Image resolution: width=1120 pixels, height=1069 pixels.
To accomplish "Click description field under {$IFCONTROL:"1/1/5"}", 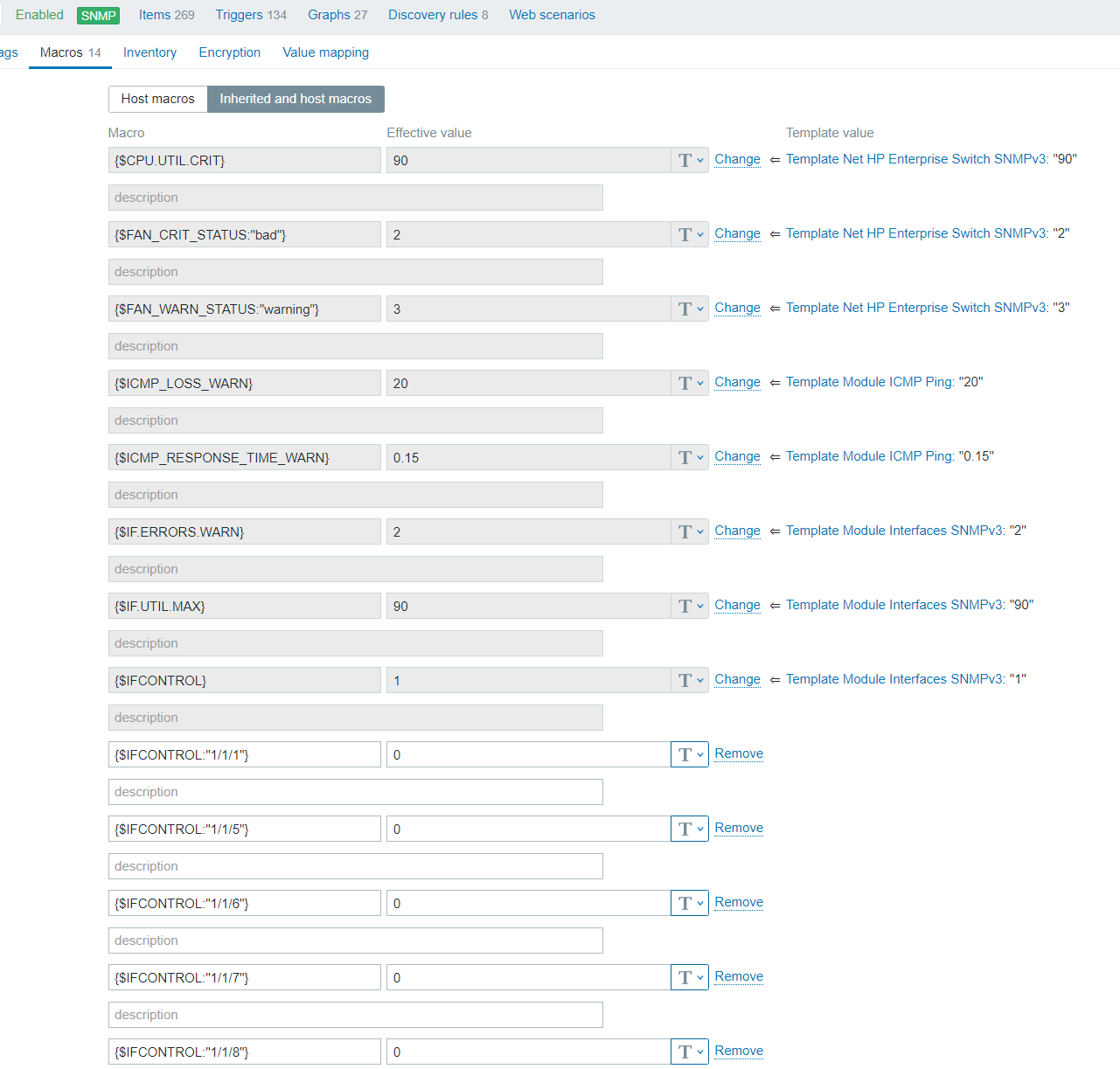I will click(x=356, y=866).
